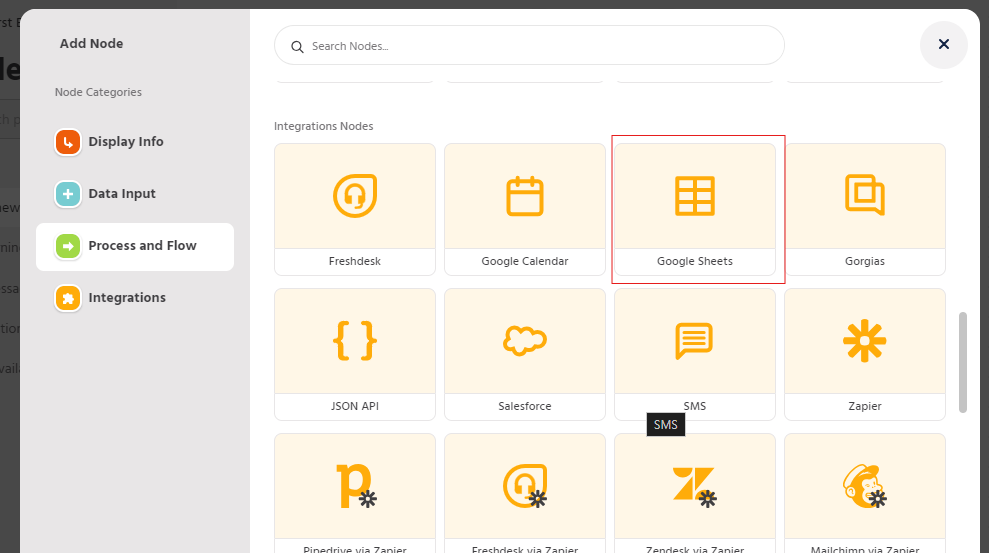Image resolution: width=989 pixels, height=553 pixels.
Task: Select the Freshdesk integration node icon
Action: point(354,196)
